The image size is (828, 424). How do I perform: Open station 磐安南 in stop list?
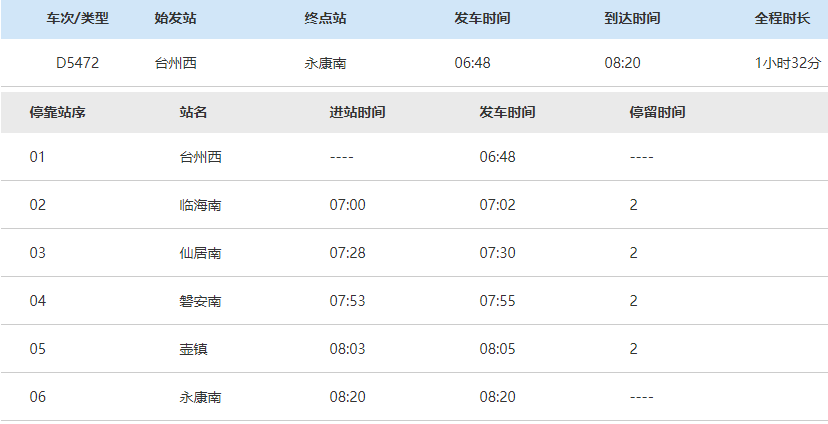coord(200,301)
